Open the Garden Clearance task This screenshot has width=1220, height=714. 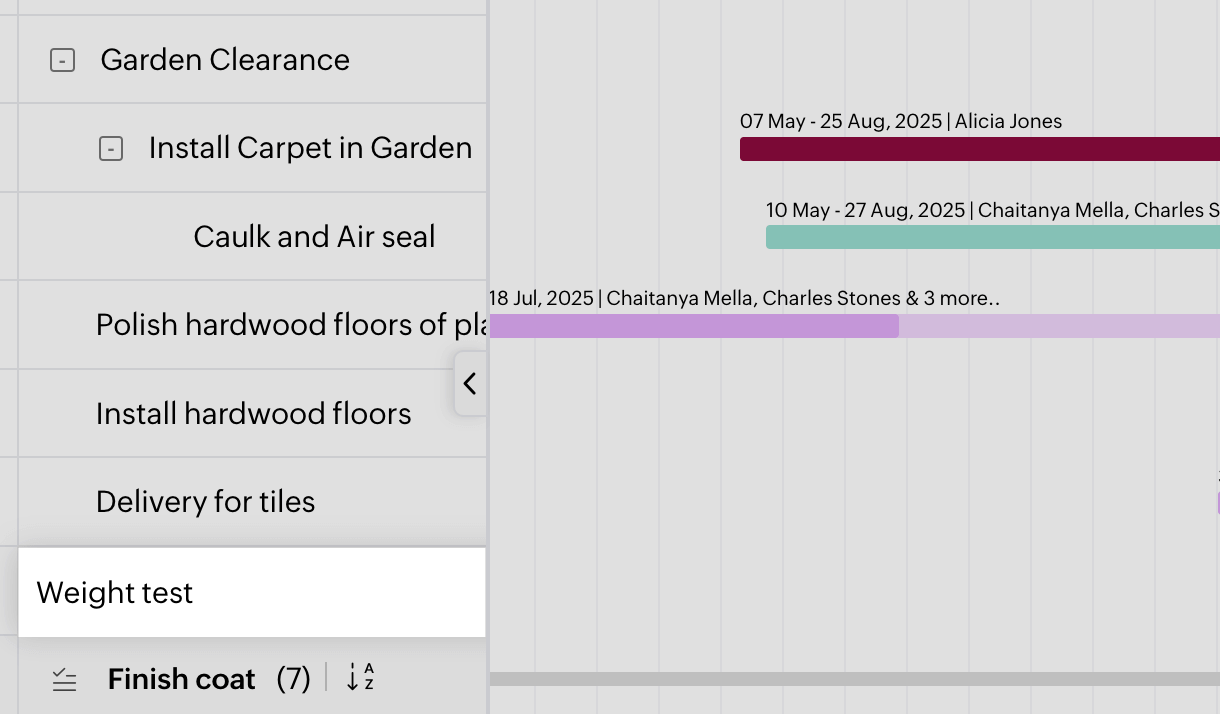pos(225,60)
